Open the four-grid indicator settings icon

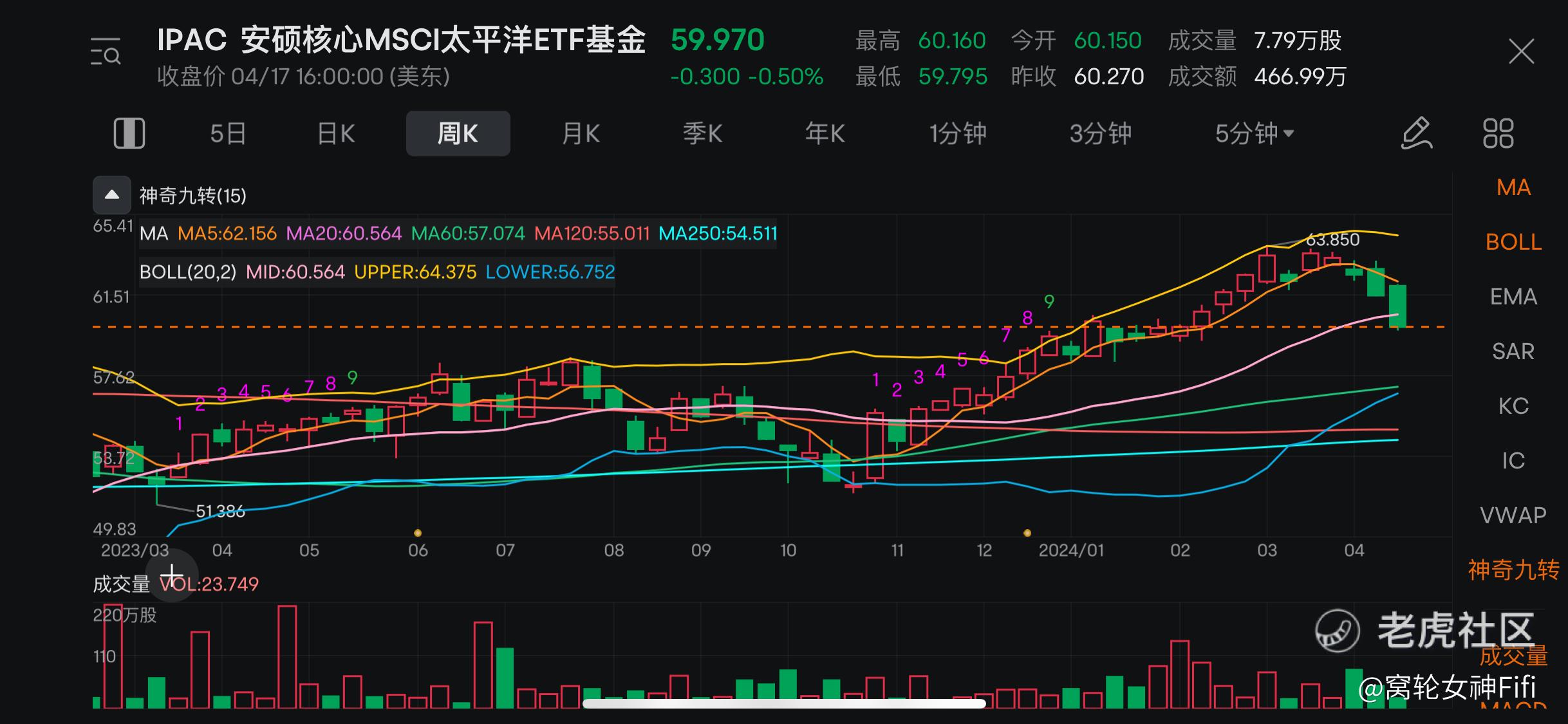coord(1498,133)
